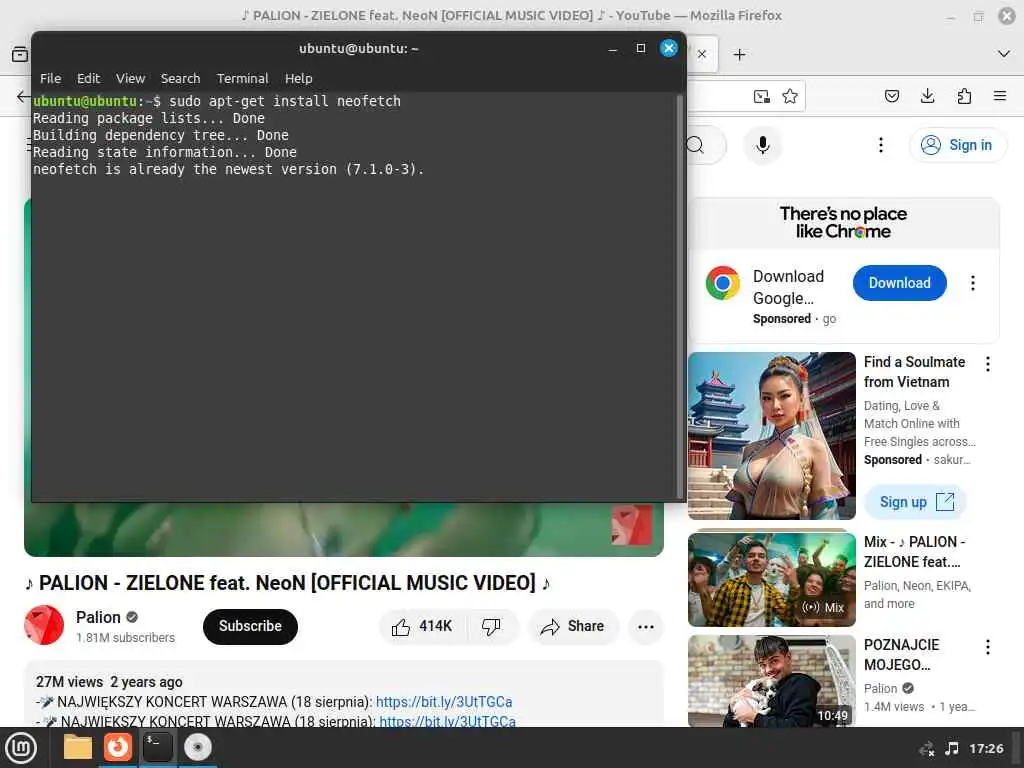Click the blue Download Chrome button

(x=899, y=283)
